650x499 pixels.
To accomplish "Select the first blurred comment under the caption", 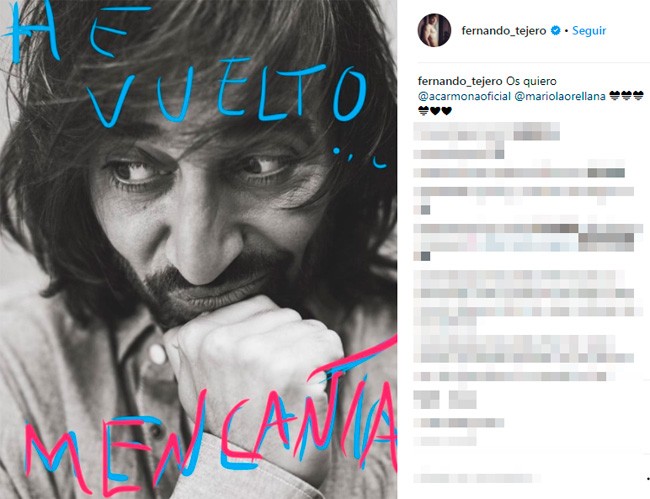I will (487, 140).
